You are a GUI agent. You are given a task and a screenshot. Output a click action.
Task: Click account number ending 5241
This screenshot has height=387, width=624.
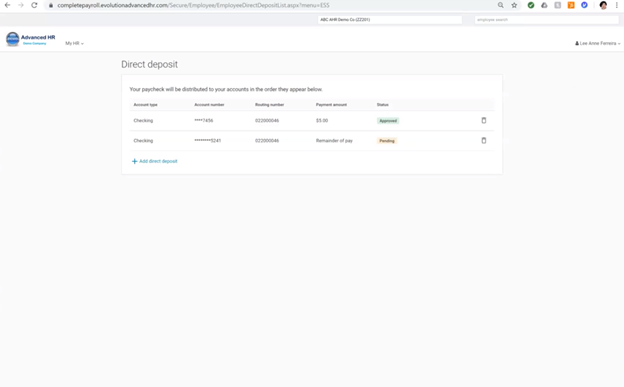tap(208, 141)
